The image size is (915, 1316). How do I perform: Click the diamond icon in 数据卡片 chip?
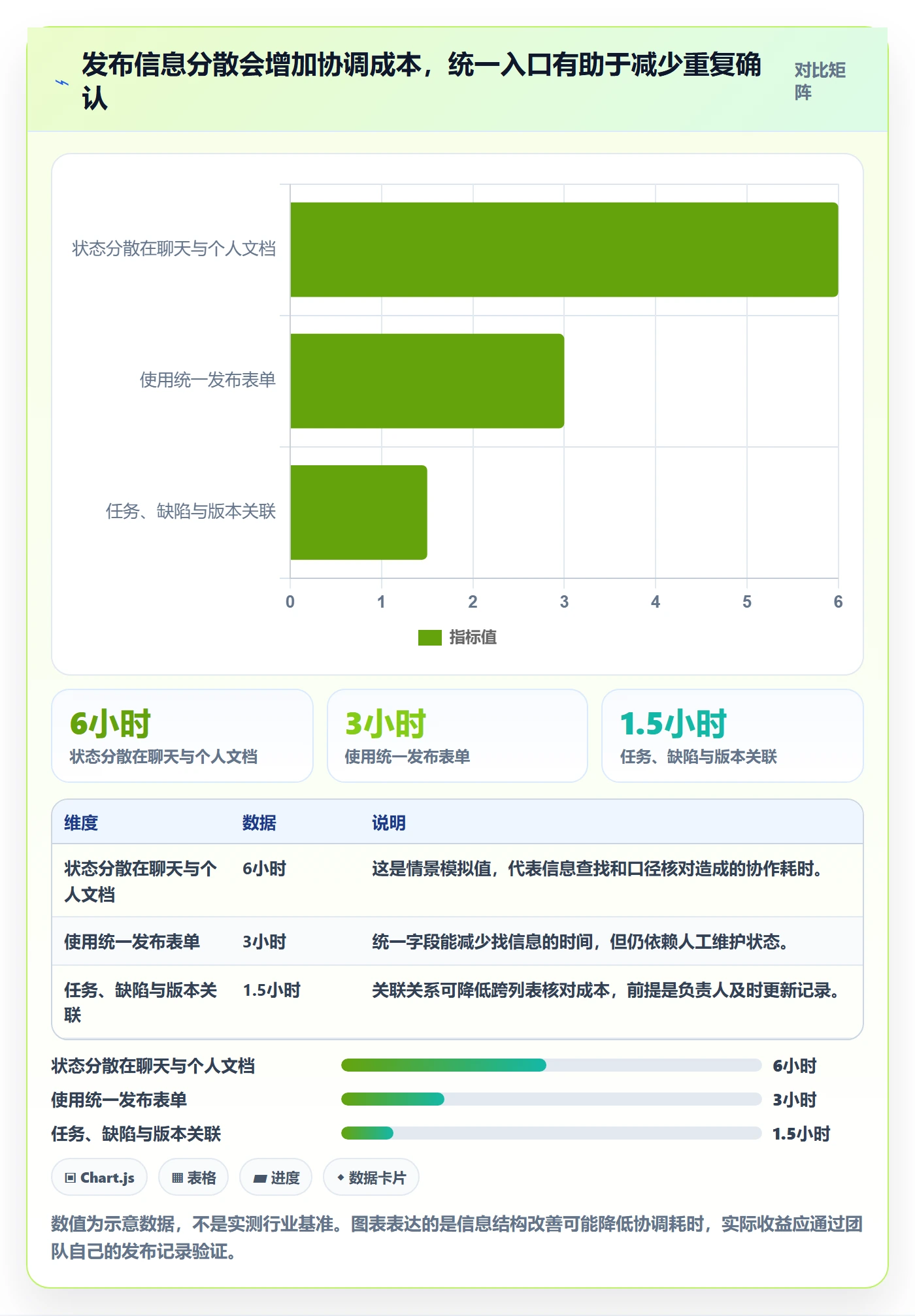click(x=341, y=1177)
